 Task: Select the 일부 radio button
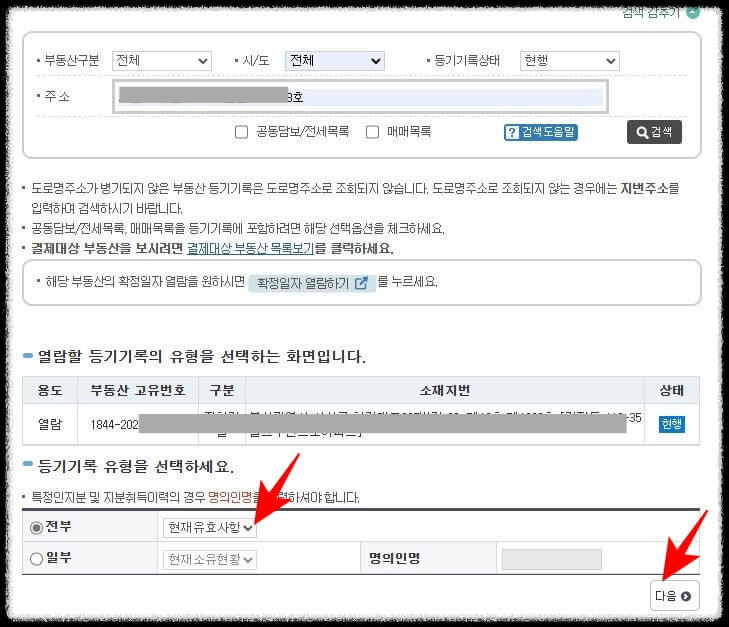36,559
